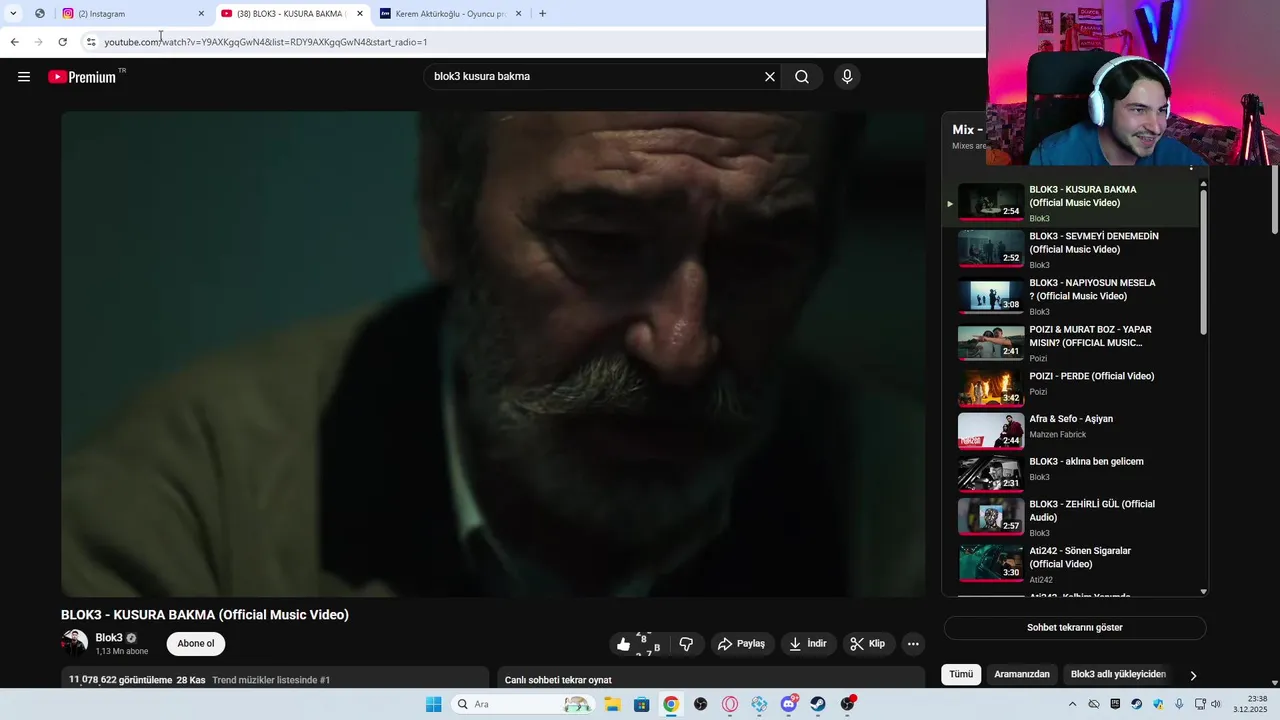
Task: Click the playlist scrollbar down arrow
Action: point(1203,591)
